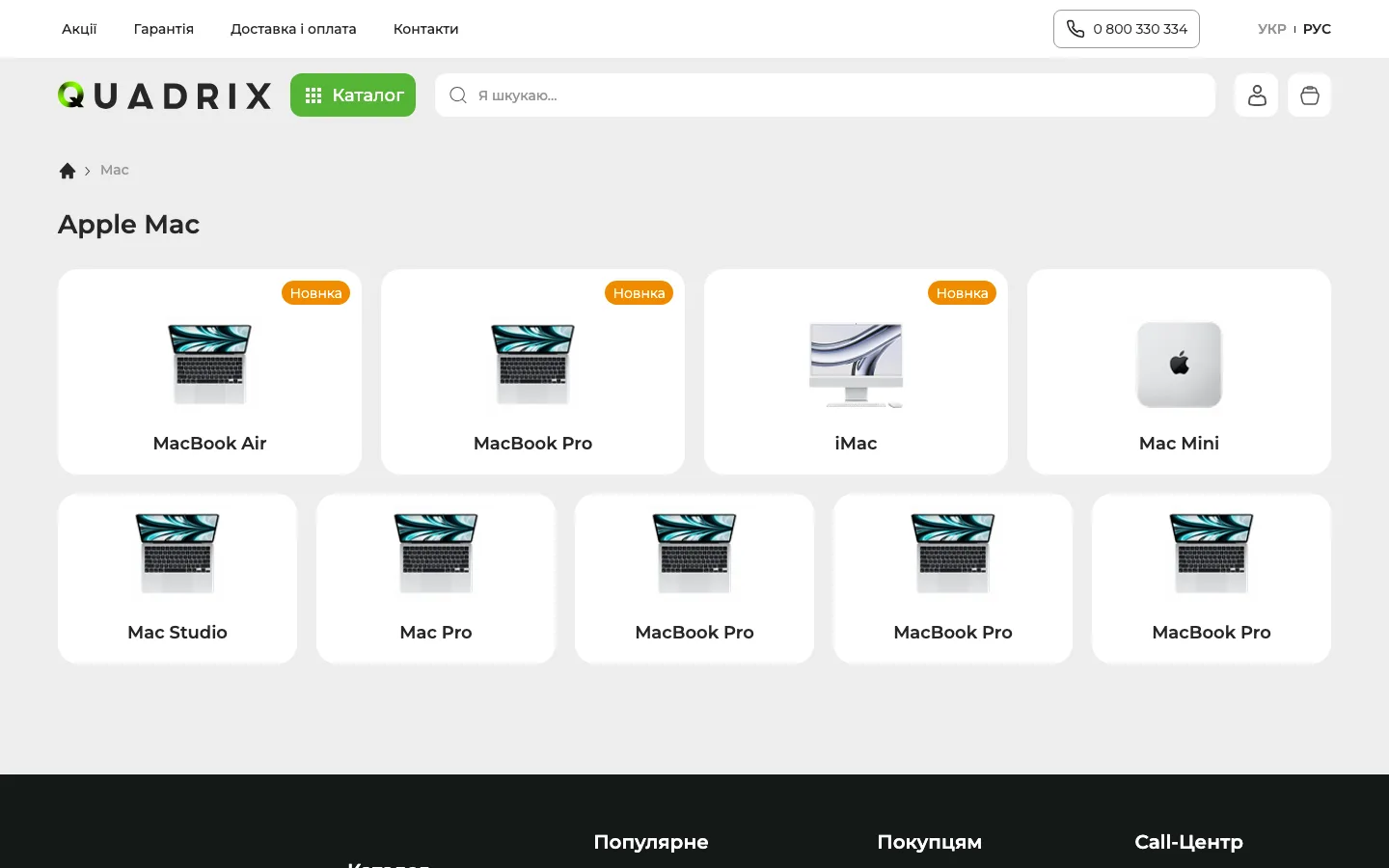Click the iMac category title
Image resolution: width=1389 pixels, height=868 pixels.
click(x=857, y=444)
